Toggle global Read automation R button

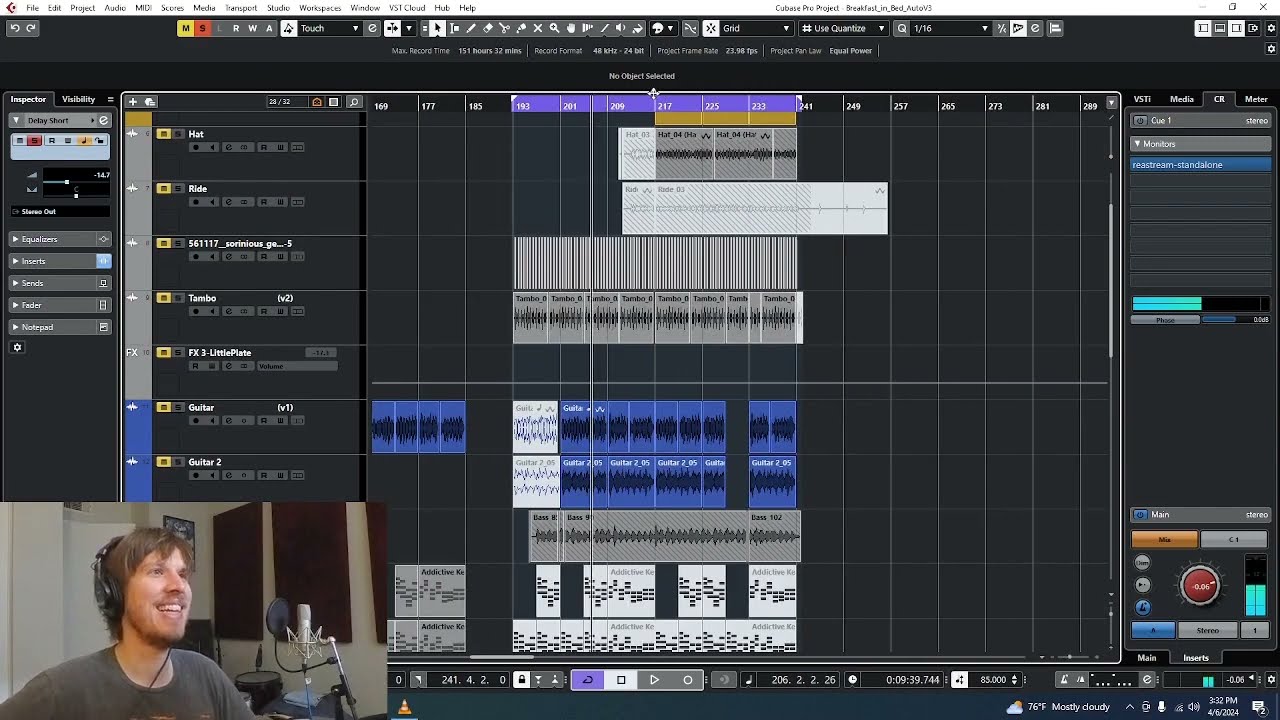point(236,28)
